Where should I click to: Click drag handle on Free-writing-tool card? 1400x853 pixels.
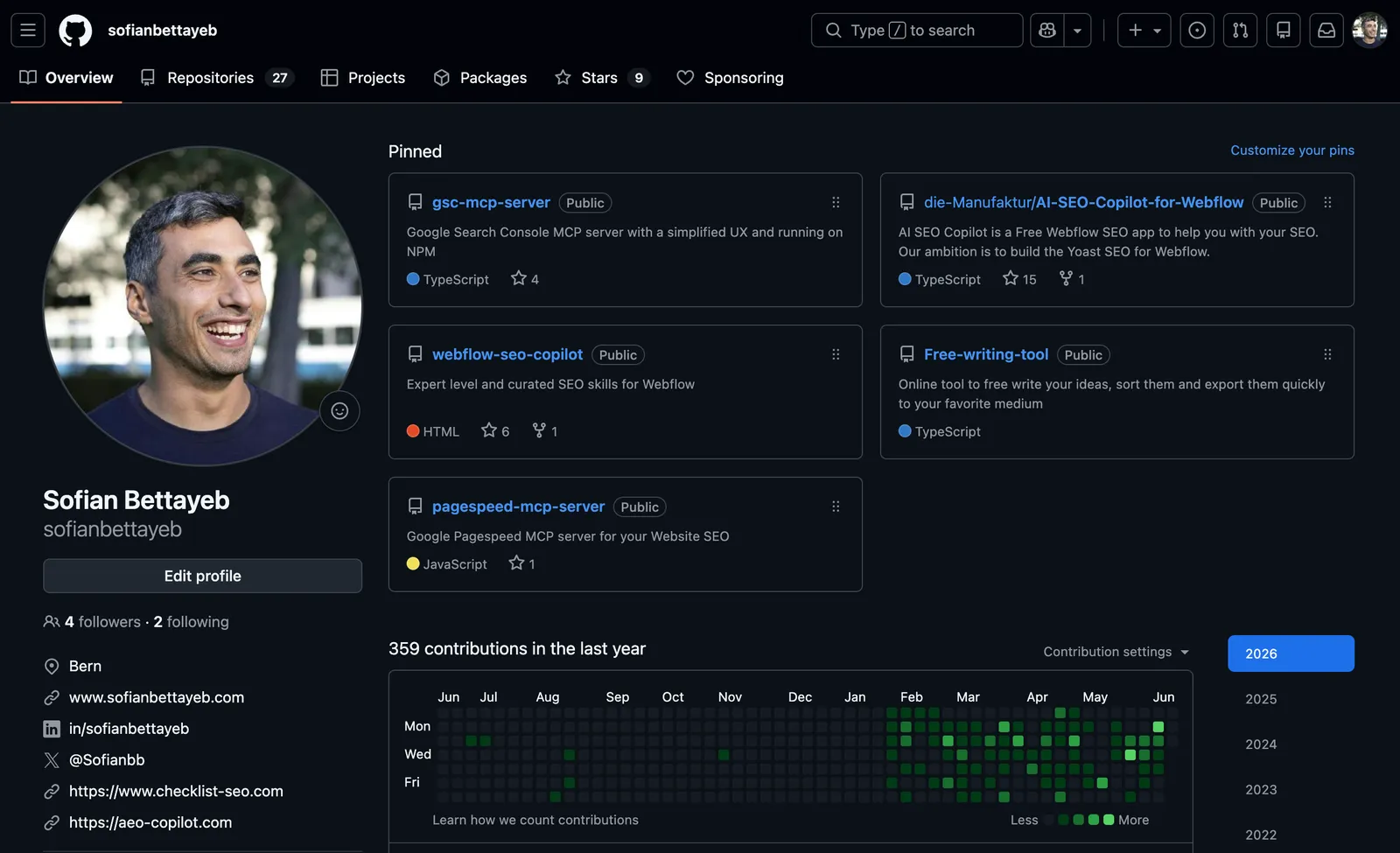tap(1327, 354)
